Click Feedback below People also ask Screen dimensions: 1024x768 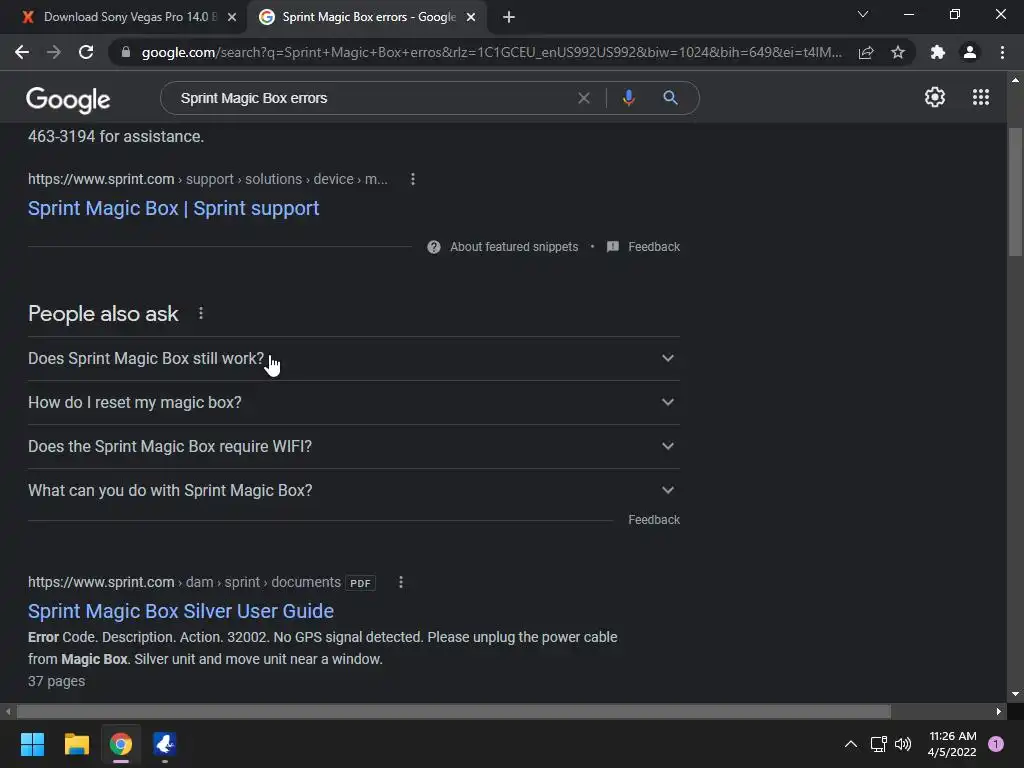coord(654,520)
